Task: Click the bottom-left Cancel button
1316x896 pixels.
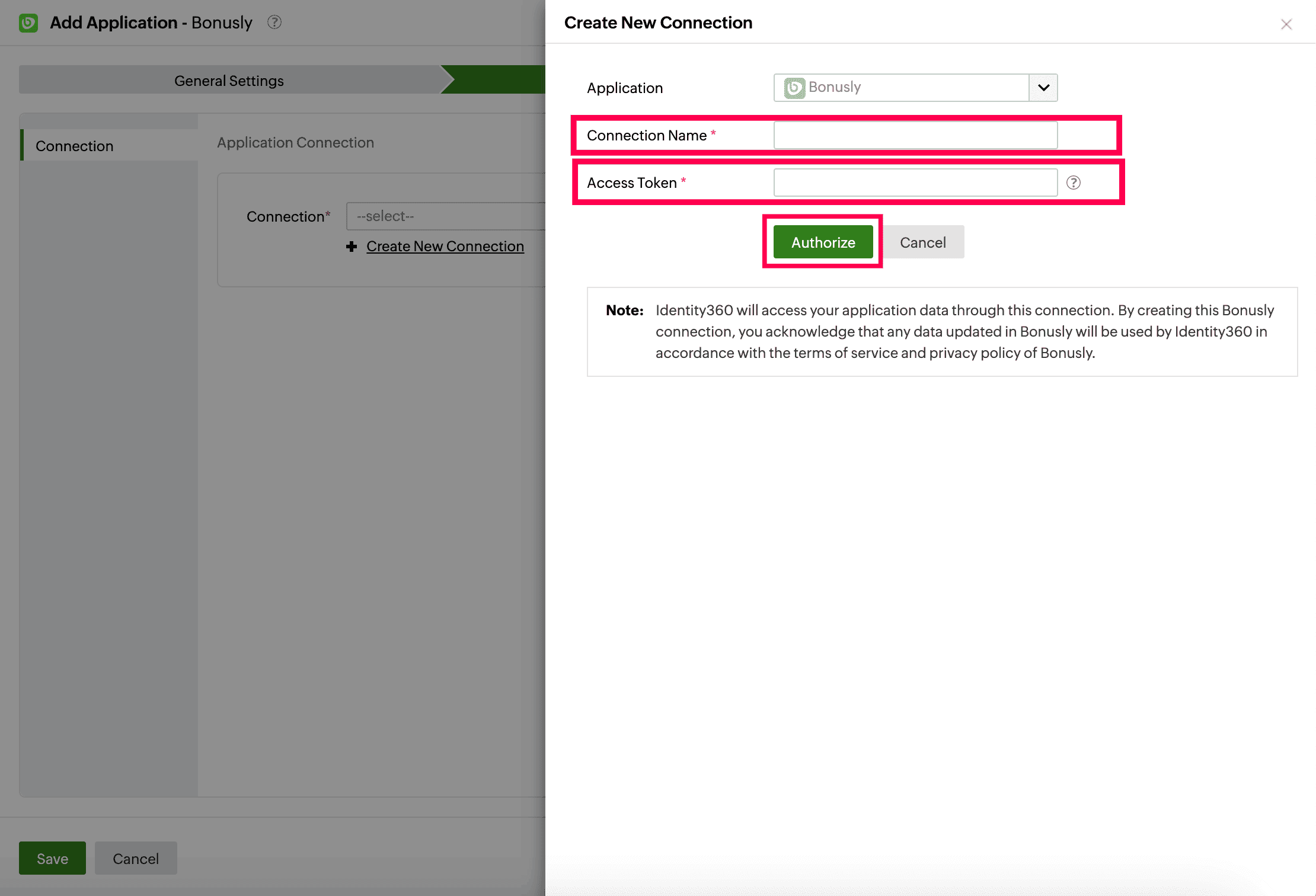Action: (x=136, y=858)
